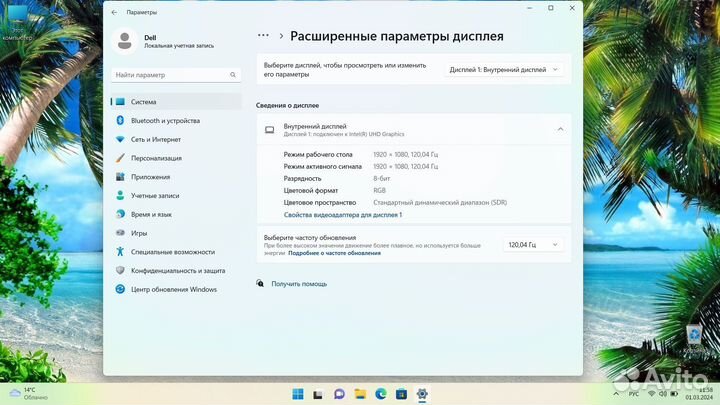Open the Приложения section

176,177
